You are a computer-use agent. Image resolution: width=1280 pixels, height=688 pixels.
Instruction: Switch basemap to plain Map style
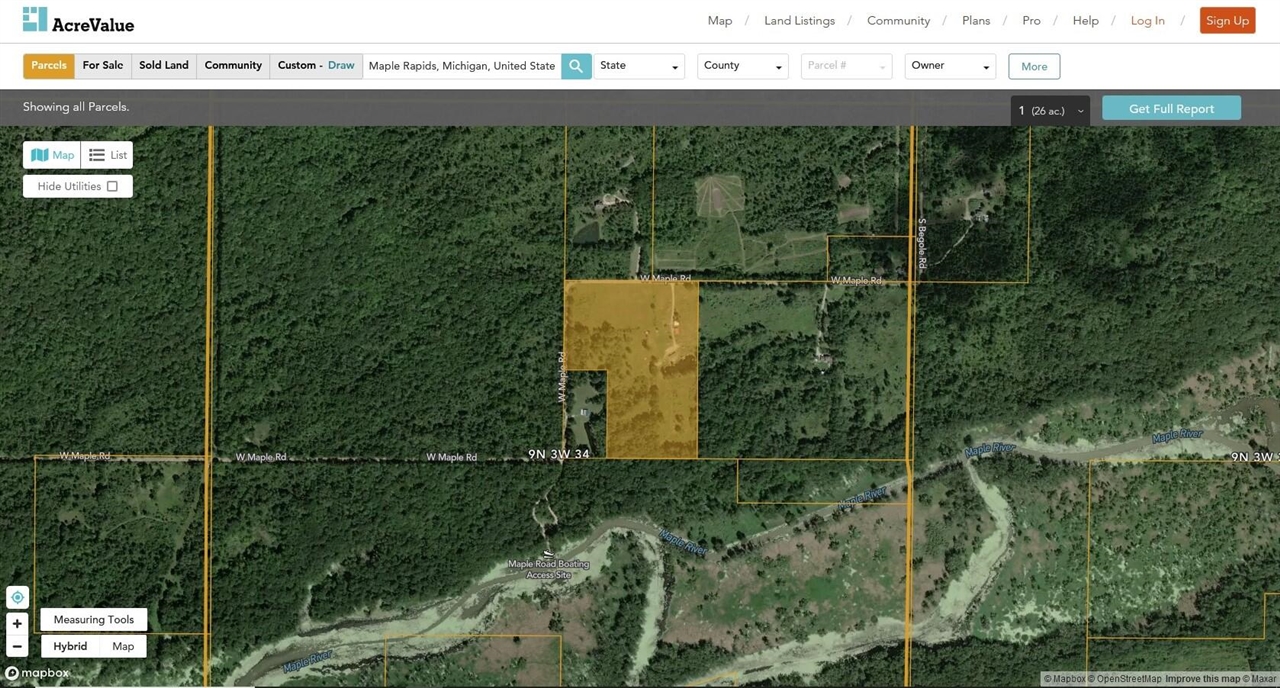[123, 646]
